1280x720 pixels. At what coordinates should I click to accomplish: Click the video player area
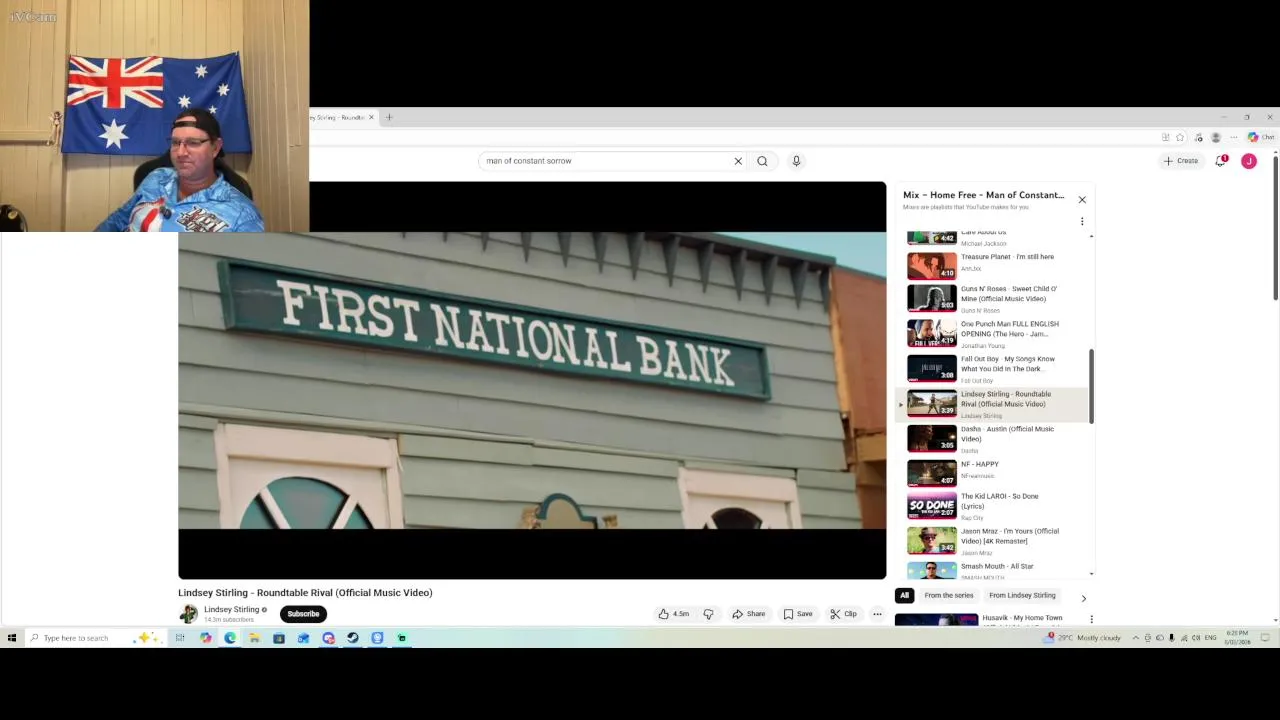pyautogui.click(x=532, y=380)
